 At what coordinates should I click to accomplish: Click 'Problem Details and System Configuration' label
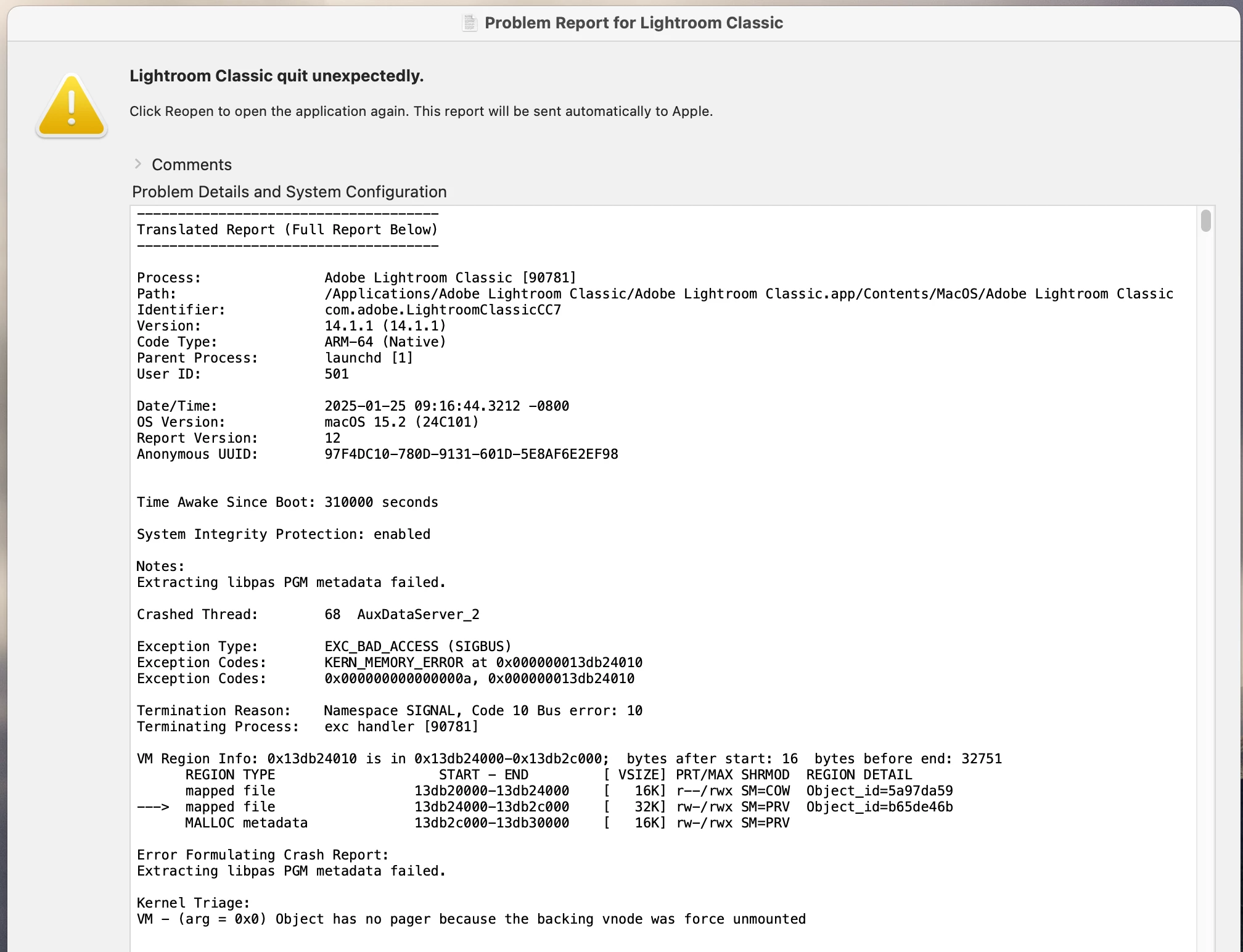click(289, 192)
